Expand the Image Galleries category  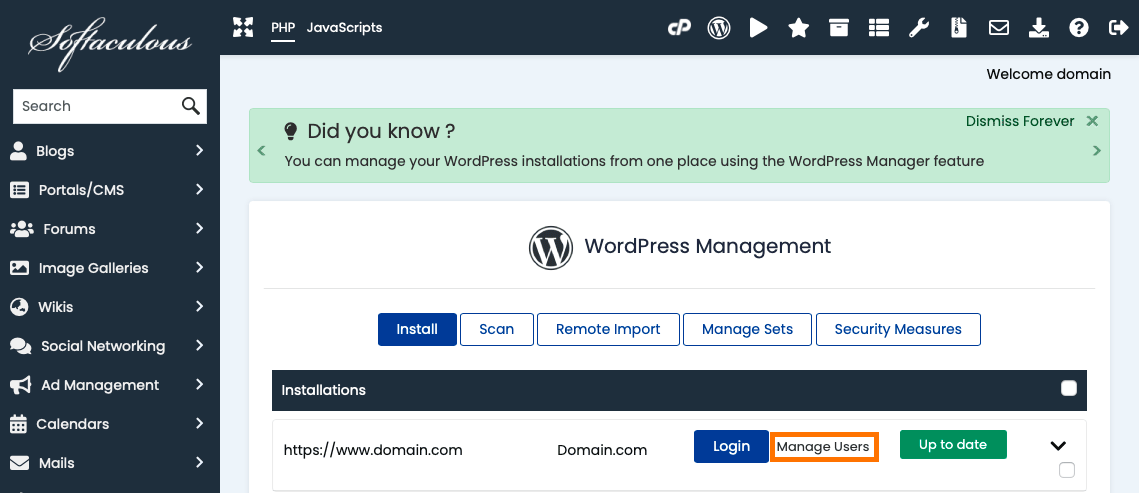click(x=200, y=267)
